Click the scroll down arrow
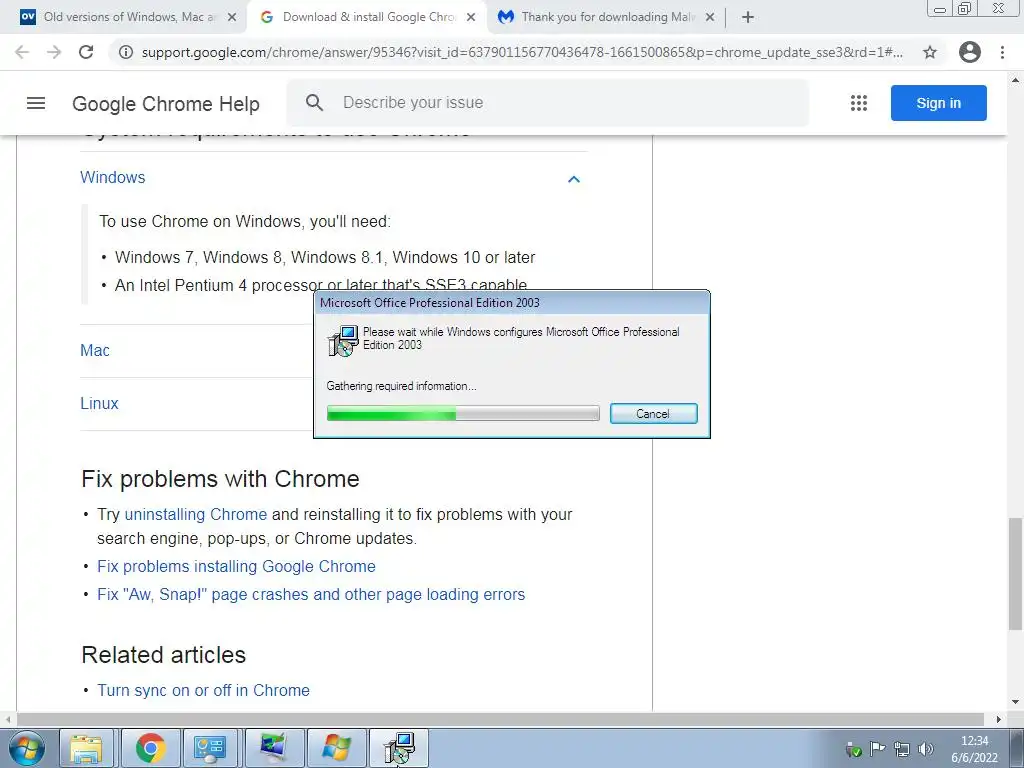 pyautogui.click(x=1015, y=703)
